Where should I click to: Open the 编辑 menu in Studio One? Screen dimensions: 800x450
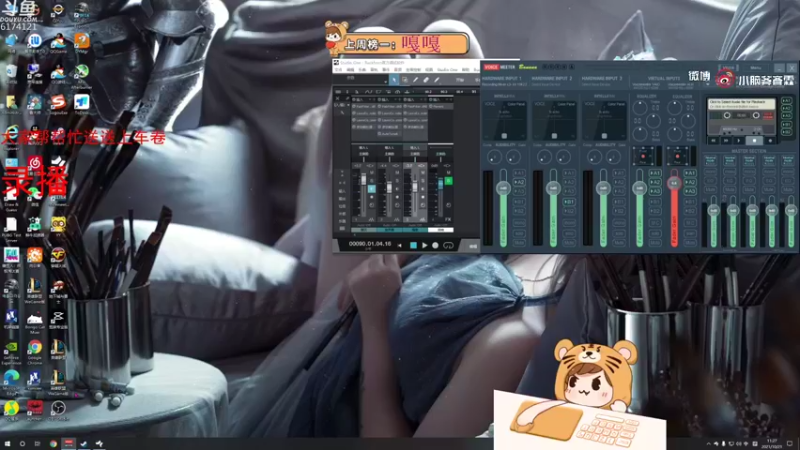tap(351, 69)
